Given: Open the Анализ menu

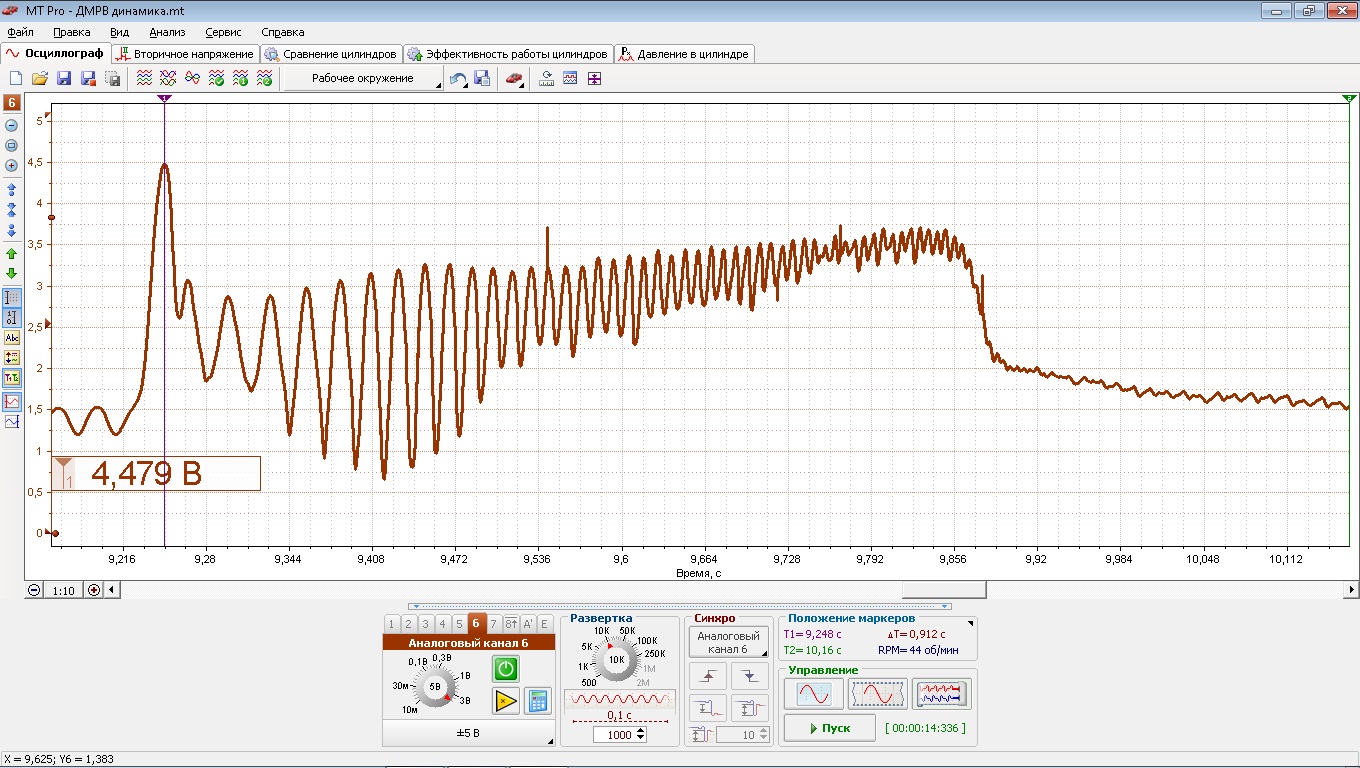Looking at the screenshot, I should pyautogui.click(x=167, y=32).
